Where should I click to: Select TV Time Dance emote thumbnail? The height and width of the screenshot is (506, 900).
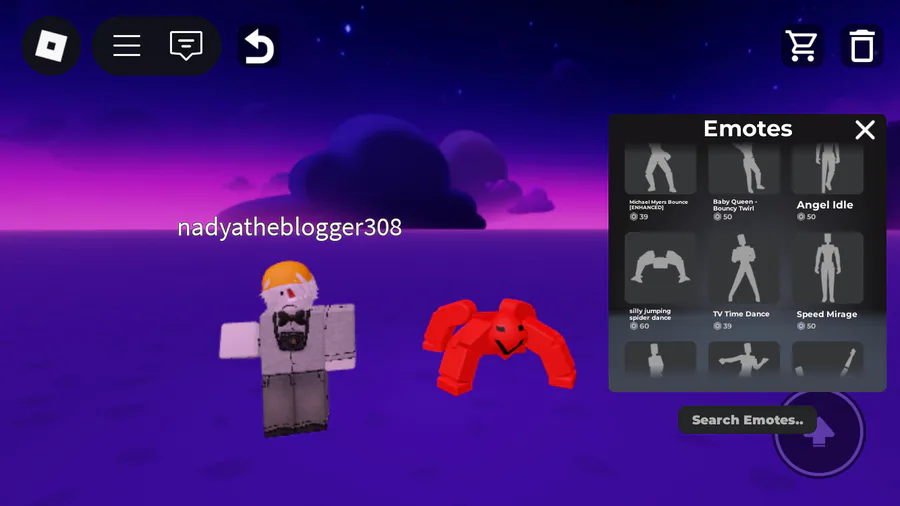tap(744, 268)
